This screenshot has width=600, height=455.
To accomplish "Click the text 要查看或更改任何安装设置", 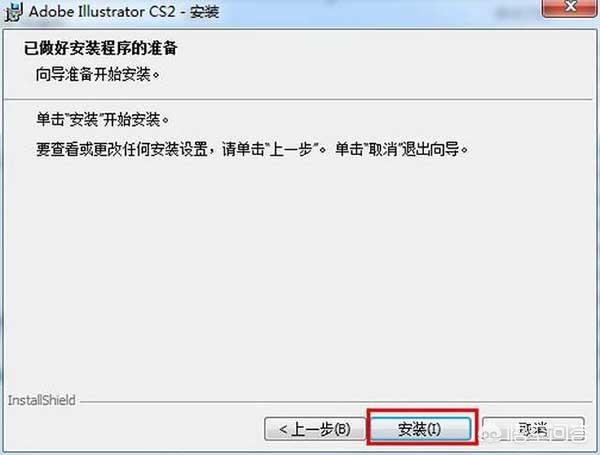I will pyautogui.click(x=122, y=149).
